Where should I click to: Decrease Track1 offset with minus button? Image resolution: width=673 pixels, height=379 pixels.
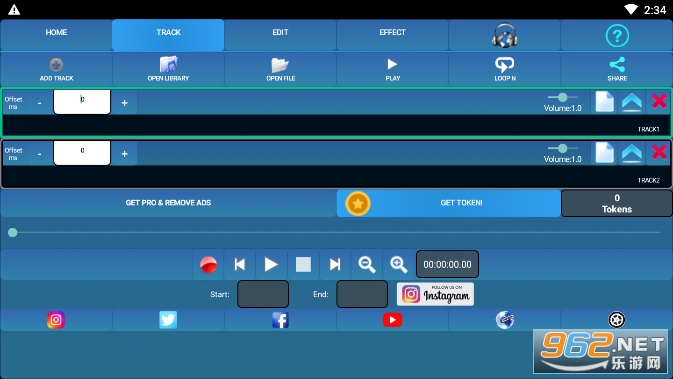click(x=39, y=103)
